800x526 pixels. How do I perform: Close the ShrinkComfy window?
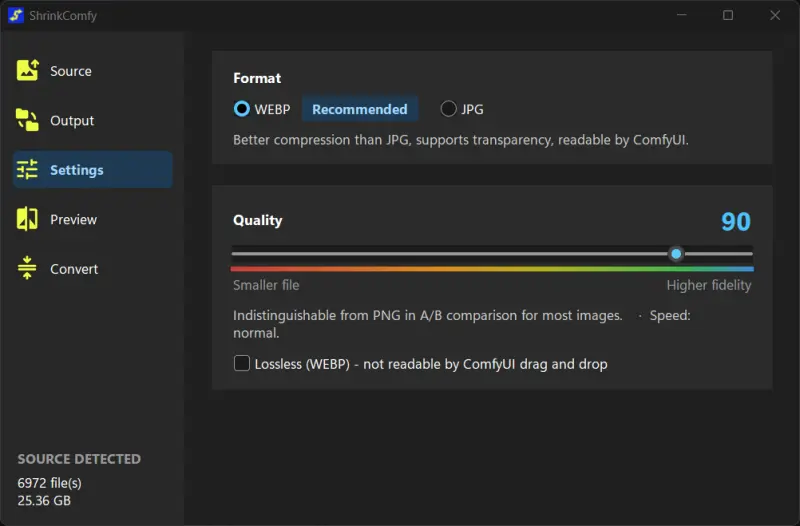pyautogui.click(x=775, y=15)
